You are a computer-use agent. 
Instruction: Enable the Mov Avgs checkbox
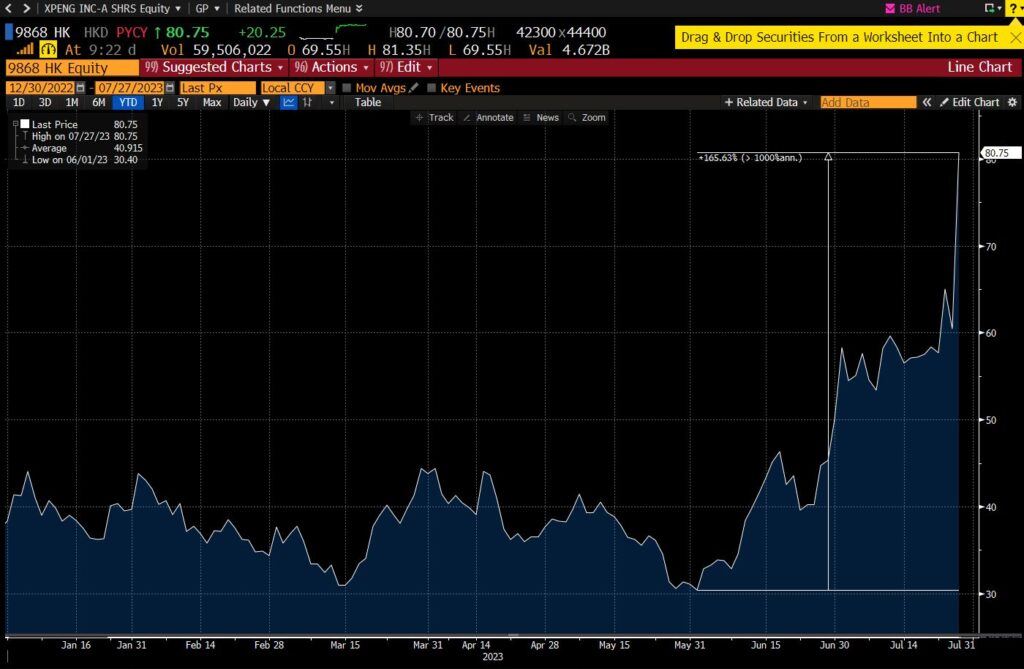[346, 88]
